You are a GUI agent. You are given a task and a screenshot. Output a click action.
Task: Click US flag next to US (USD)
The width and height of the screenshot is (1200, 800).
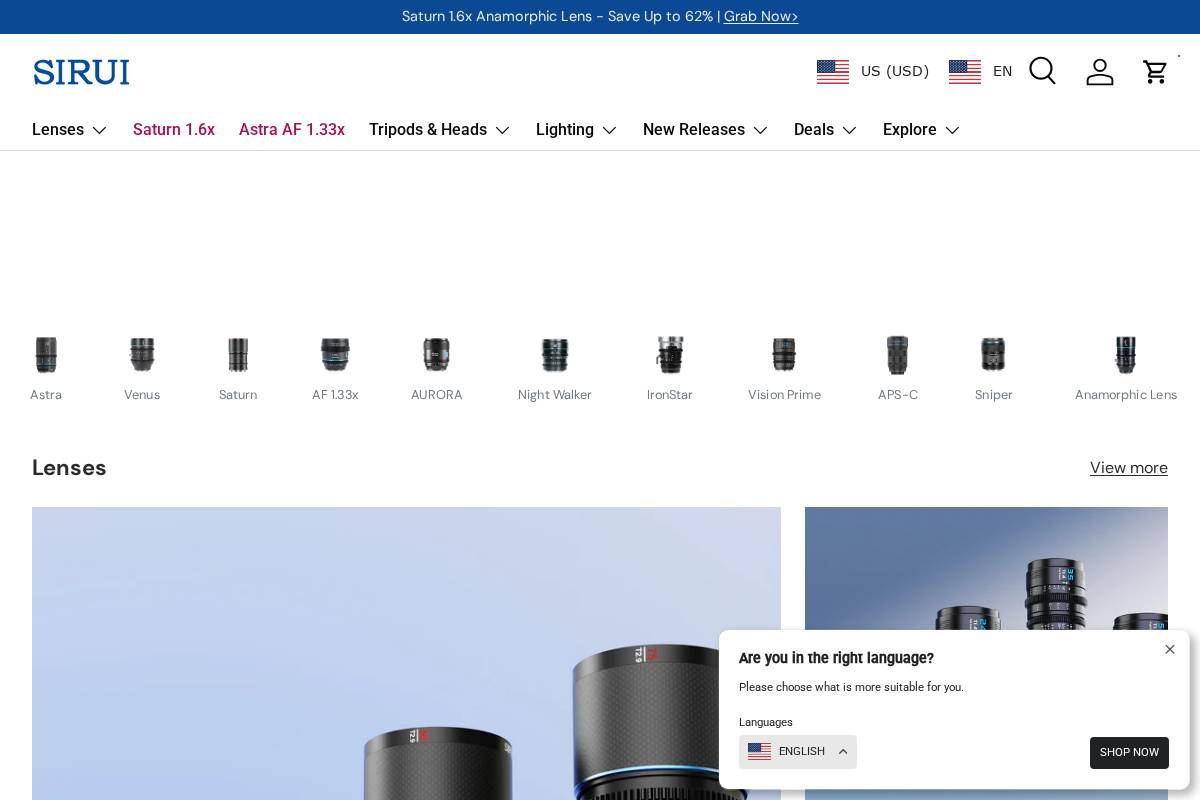tap(833, 71)
